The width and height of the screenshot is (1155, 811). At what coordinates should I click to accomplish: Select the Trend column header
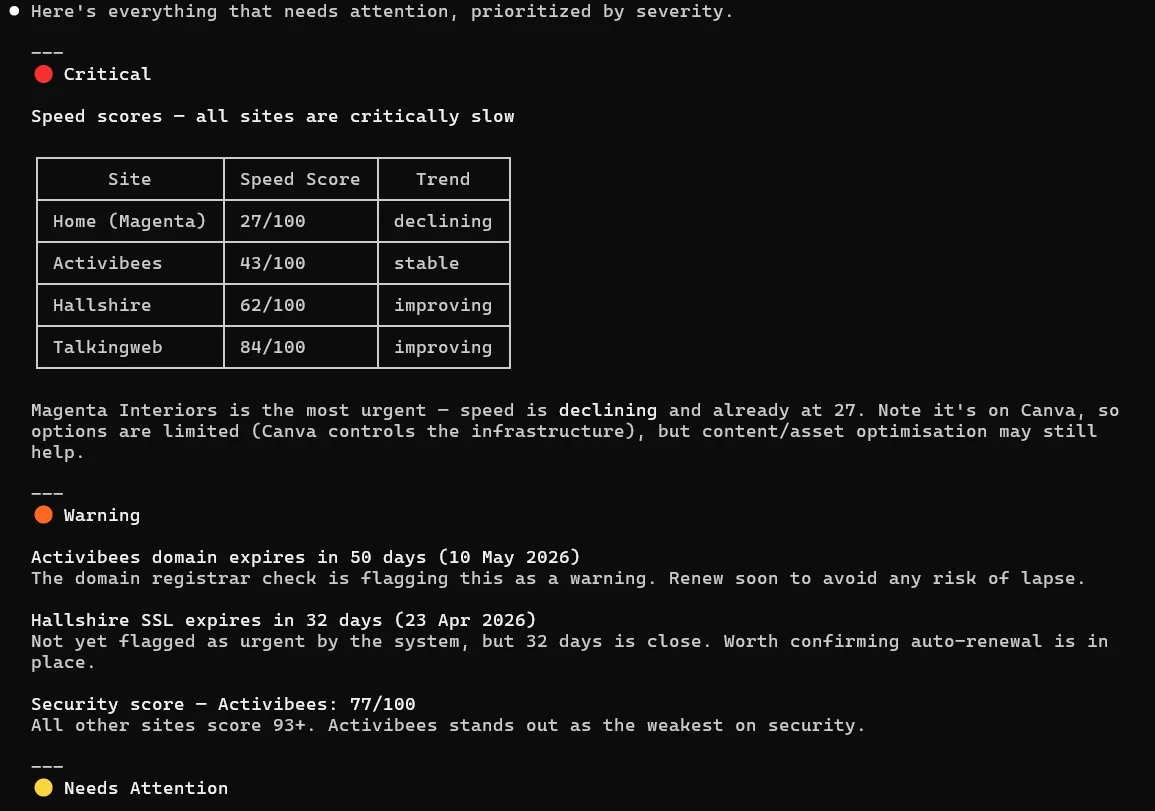pyautogui.click(x=443, y=179)
